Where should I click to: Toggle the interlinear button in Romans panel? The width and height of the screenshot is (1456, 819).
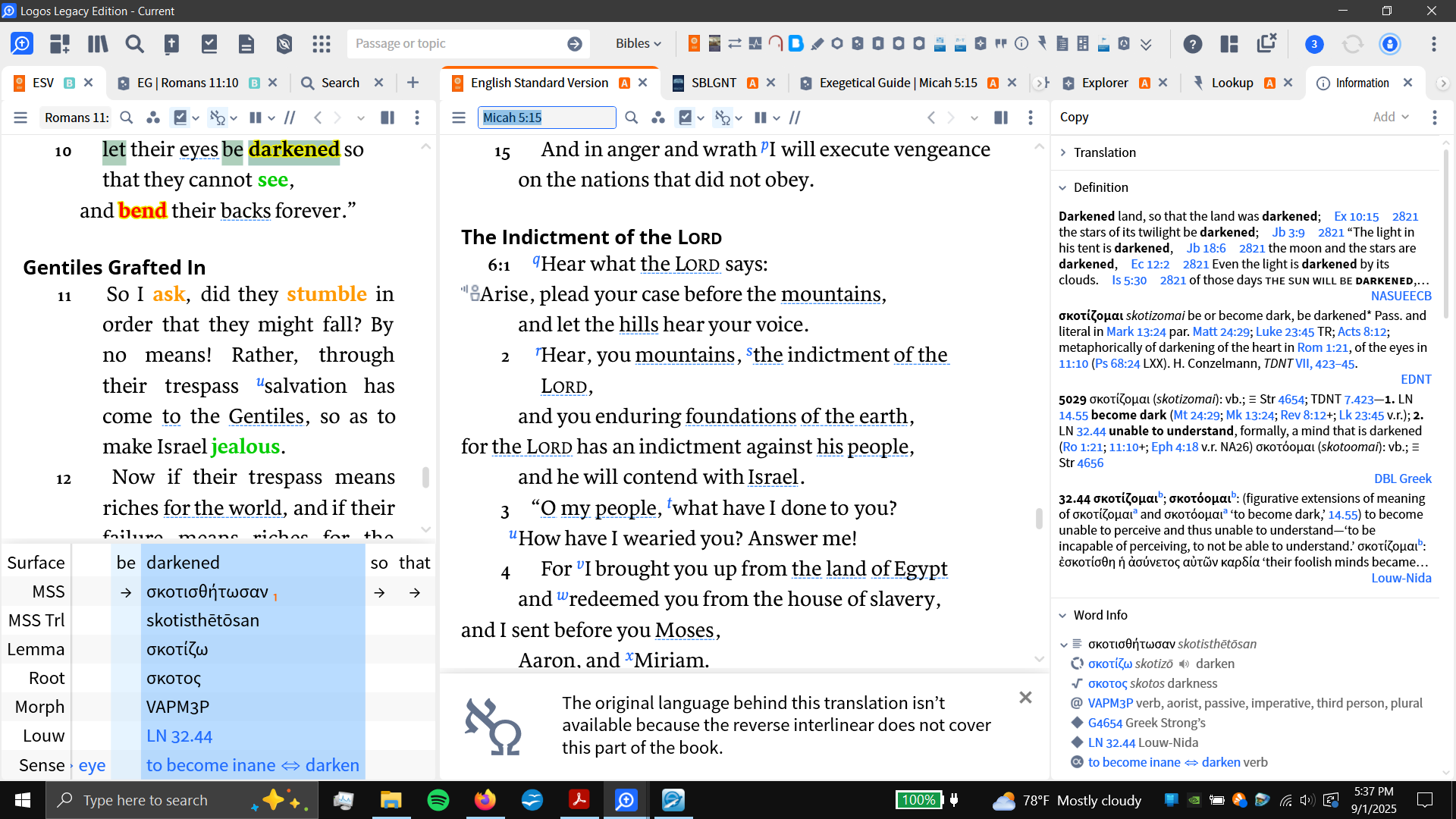pos(218,118)
